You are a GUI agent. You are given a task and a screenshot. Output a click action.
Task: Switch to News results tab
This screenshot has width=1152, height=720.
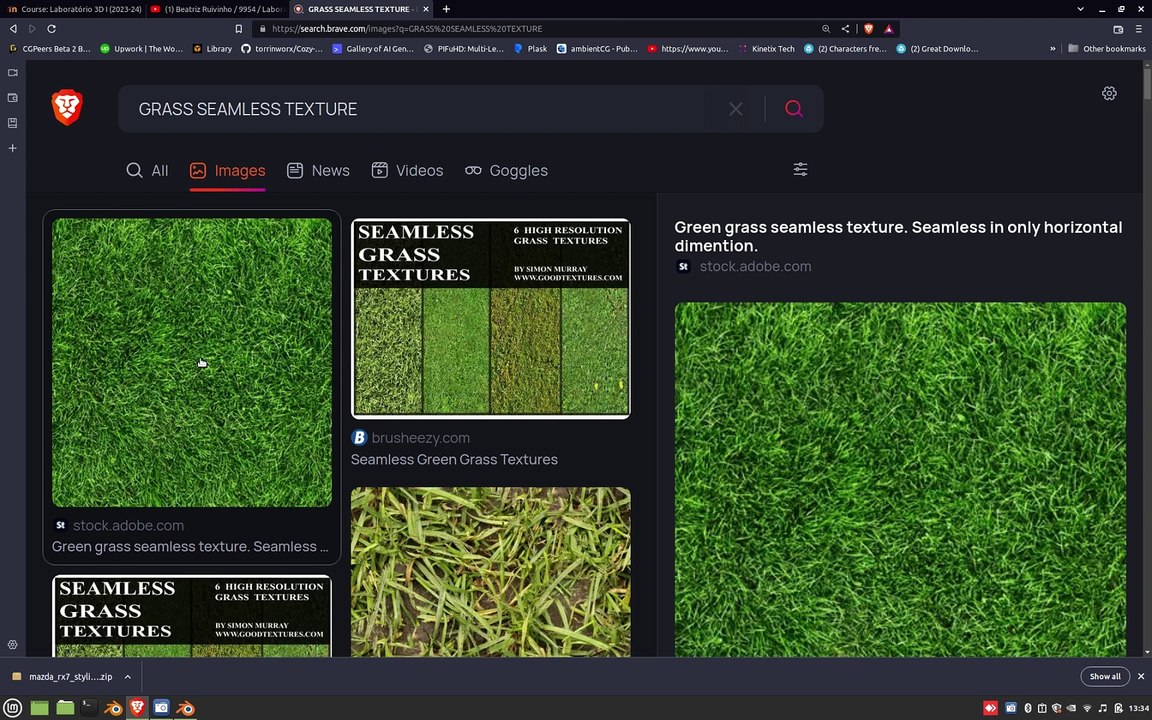[x=318, y=170]
